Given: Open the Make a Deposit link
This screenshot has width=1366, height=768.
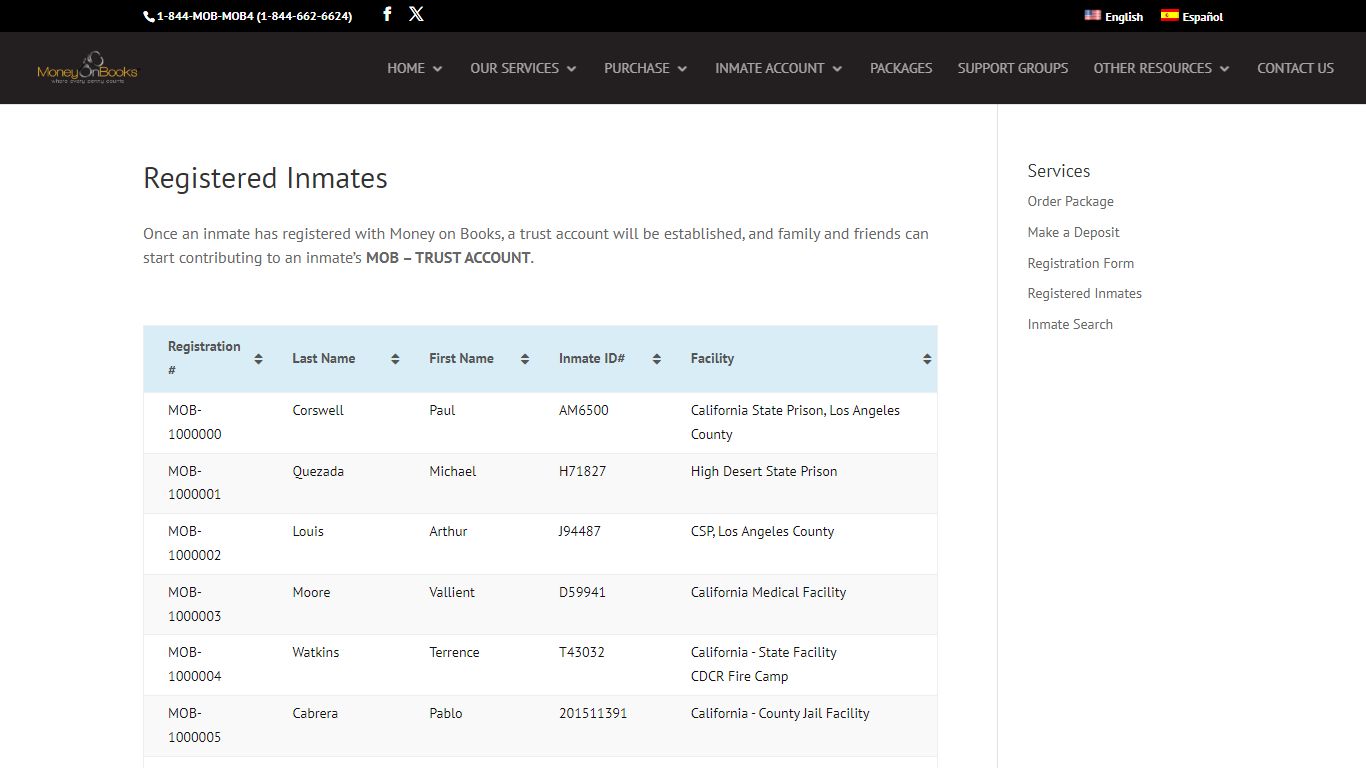Looking at the screenshot, I should point(1073,232).
